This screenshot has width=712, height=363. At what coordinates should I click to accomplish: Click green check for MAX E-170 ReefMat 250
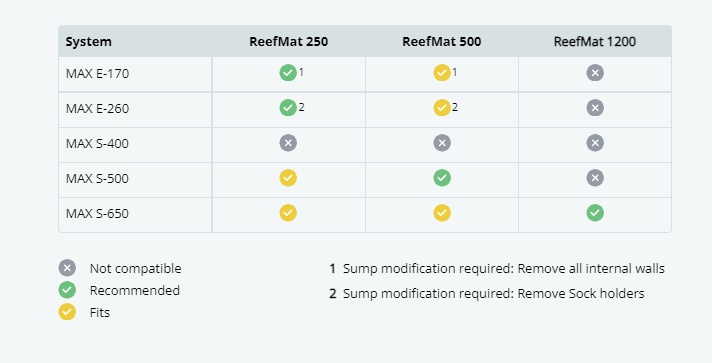[288, 73]
